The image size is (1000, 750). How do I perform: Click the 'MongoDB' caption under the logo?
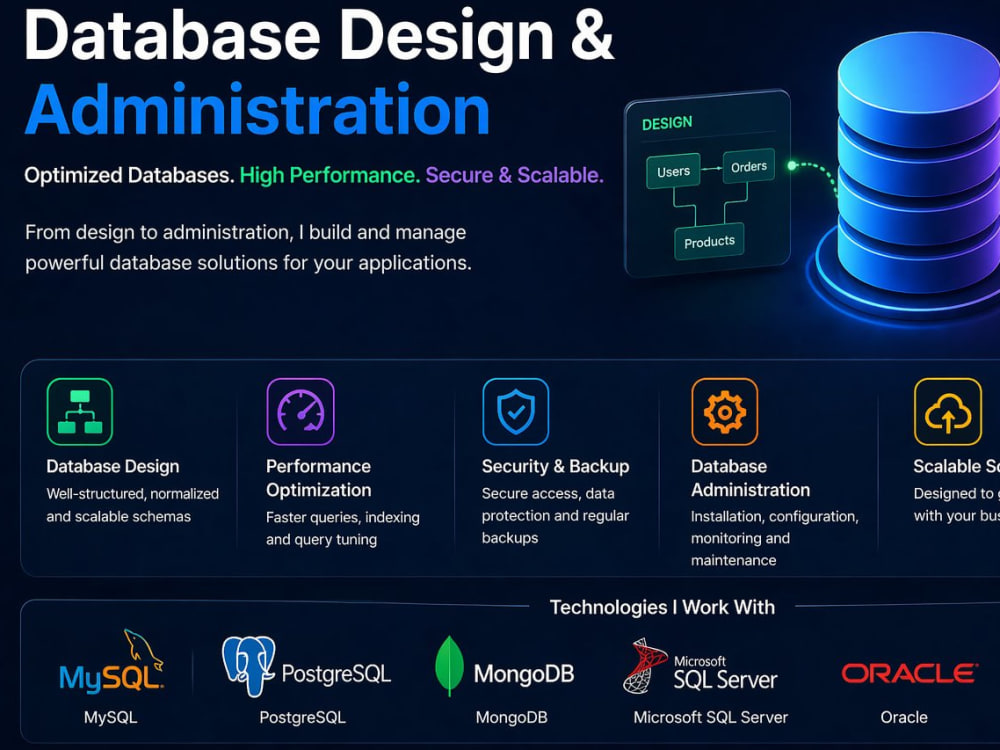coord(511,717)
